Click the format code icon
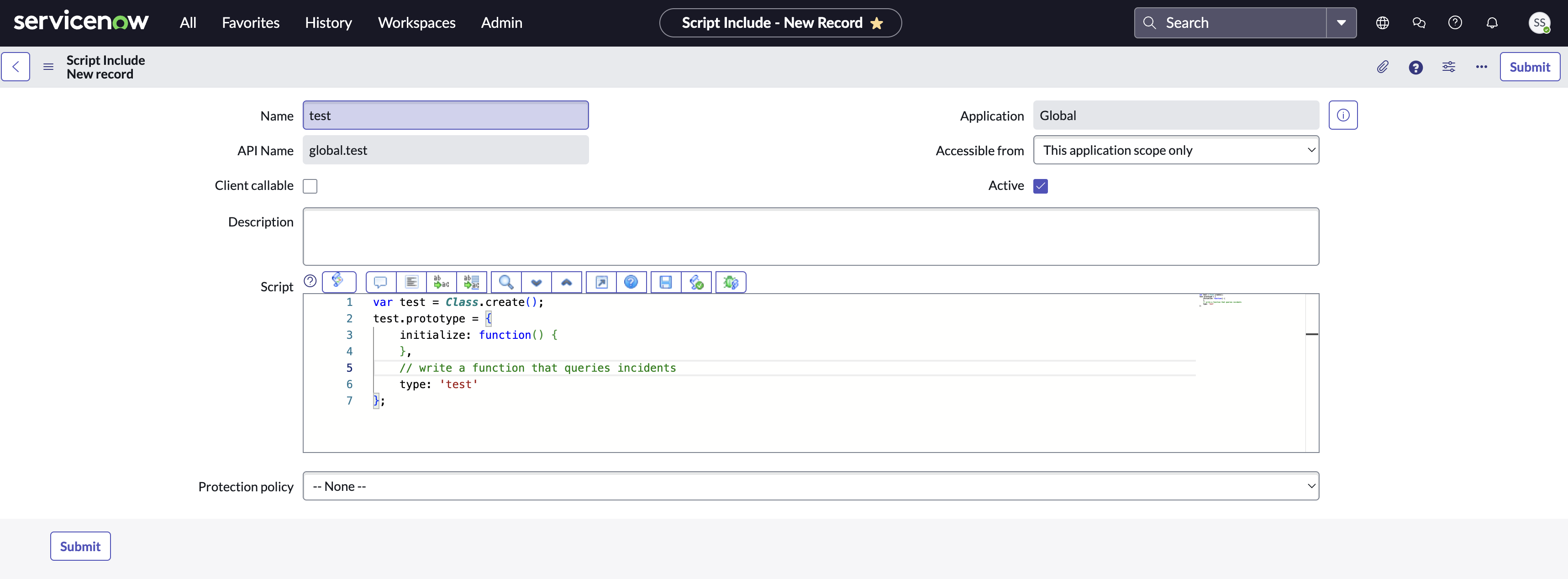1568x579 pixels. [411, 283]
